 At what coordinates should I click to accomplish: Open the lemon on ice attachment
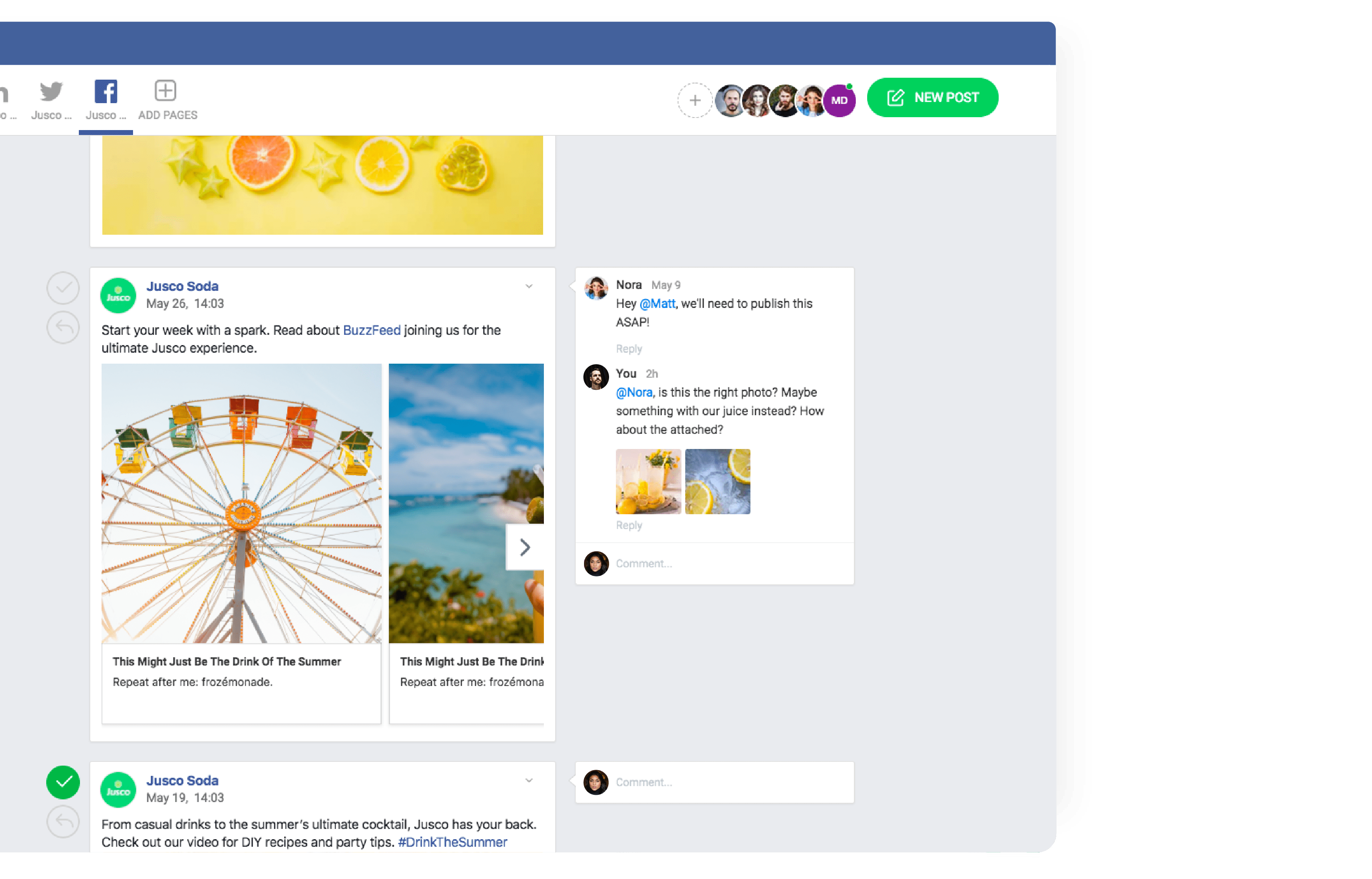(717, 481)
